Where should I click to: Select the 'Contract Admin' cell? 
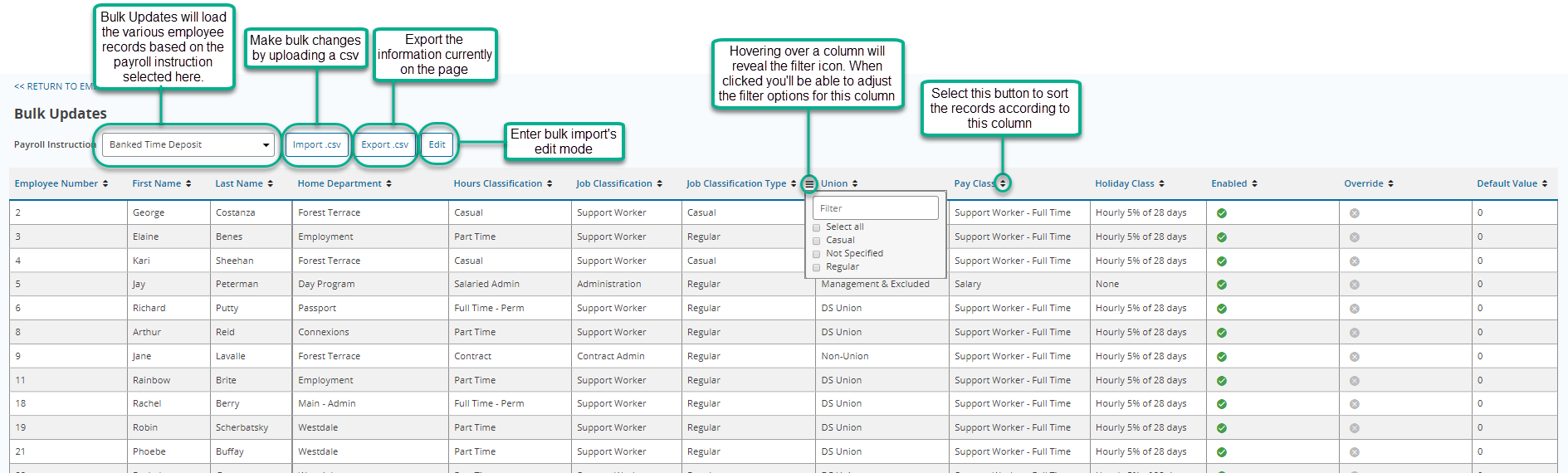(627, 357)
